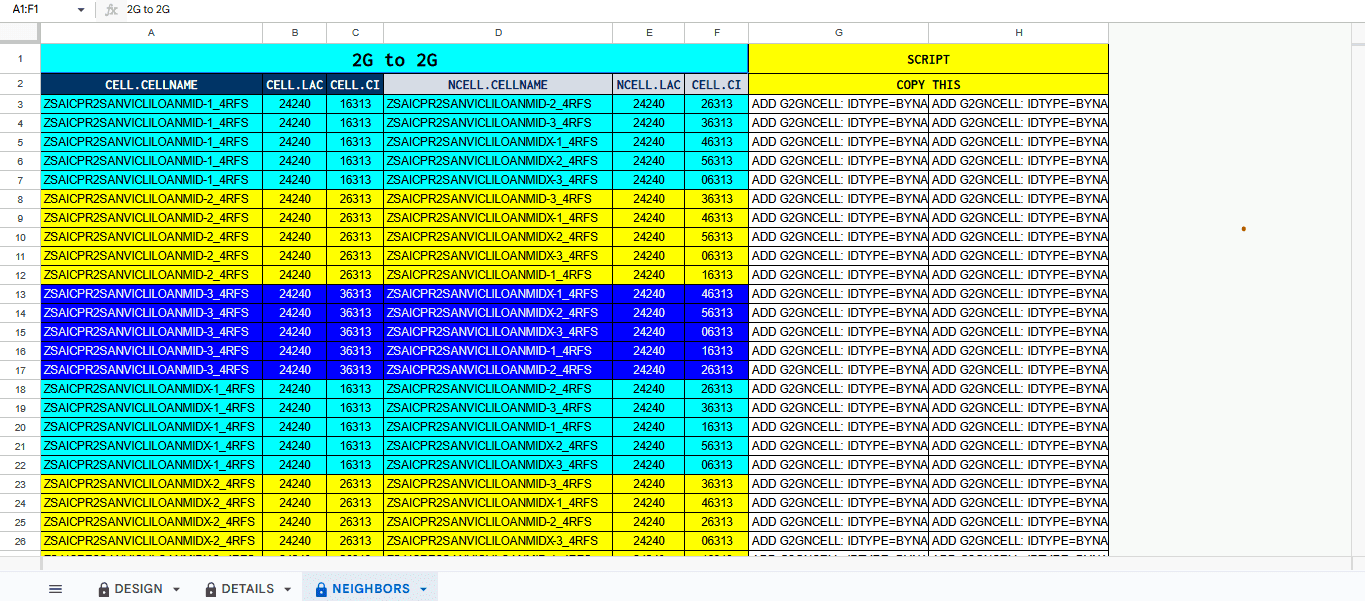The height and width of the screenshot is (601, 1365).
Task: Open the all sheets hamburger menu
Action: [x=55, y=589]
